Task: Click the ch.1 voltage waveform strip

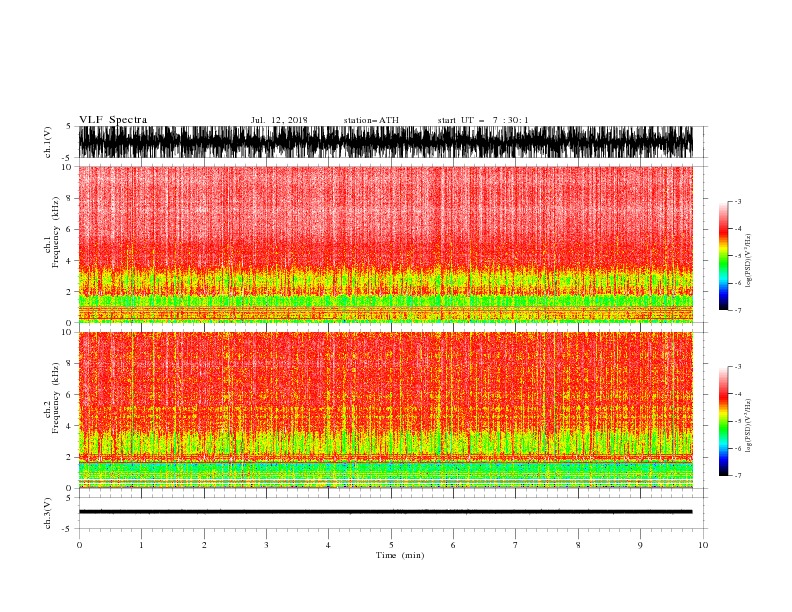Action: pos(385,142)
